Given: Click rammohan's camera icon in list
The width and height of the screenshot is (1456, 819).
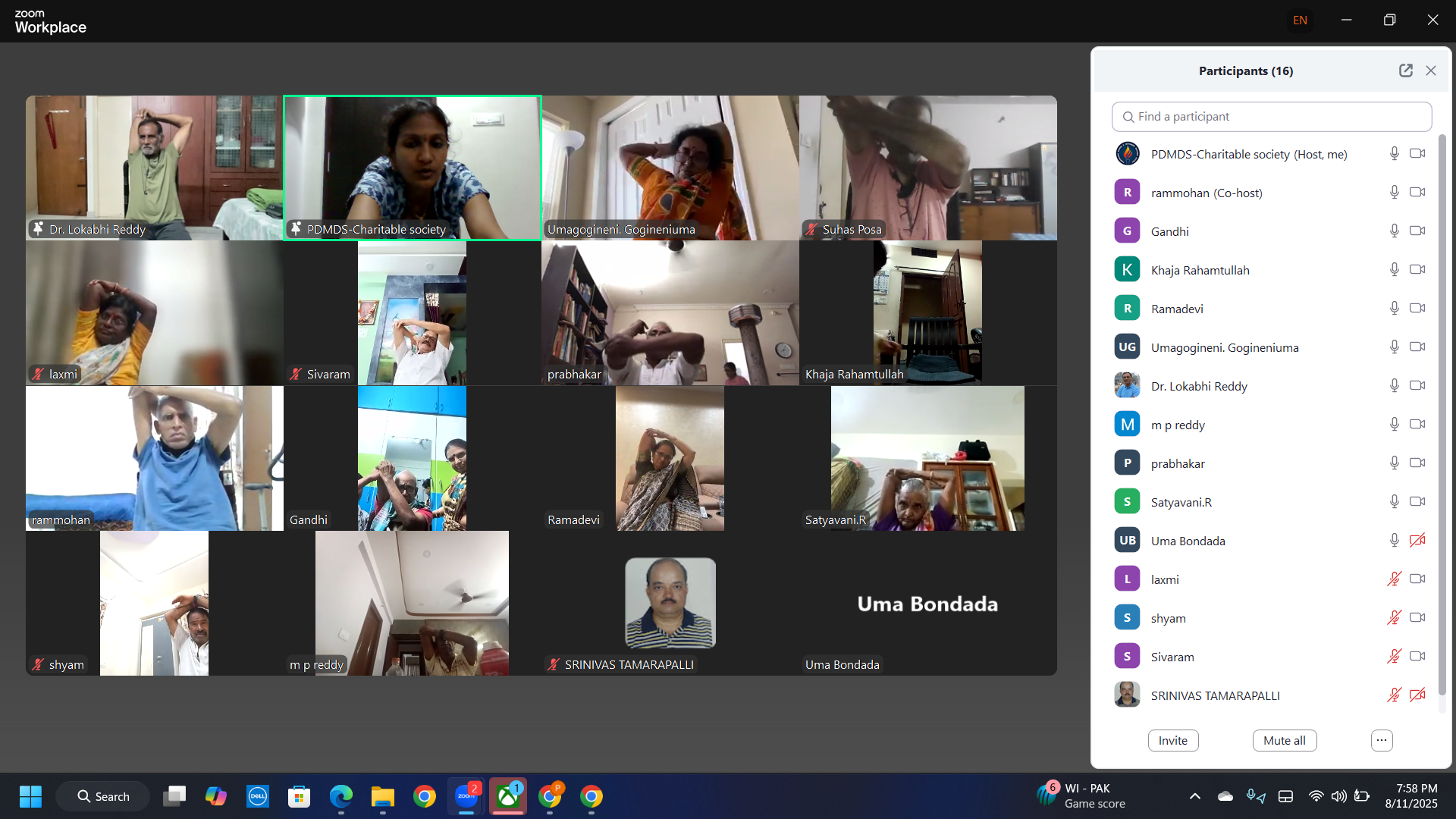Looking at the screenshot, I should tap(1417, 193).
